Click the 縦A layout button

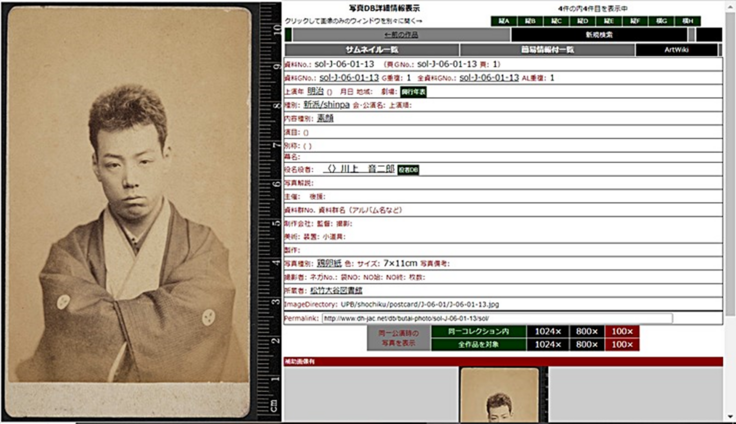coord(504,20)
